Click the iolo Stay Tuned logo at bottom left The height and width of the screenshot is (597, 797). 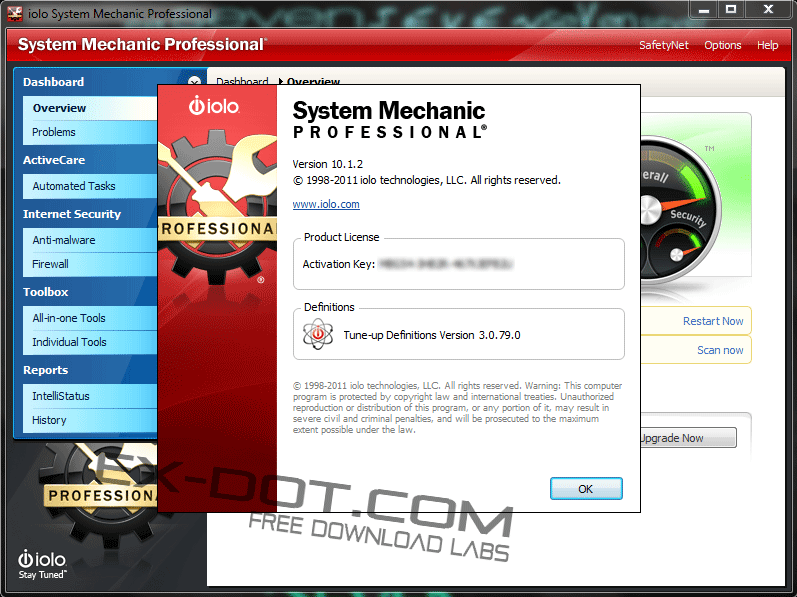[42, 564]
